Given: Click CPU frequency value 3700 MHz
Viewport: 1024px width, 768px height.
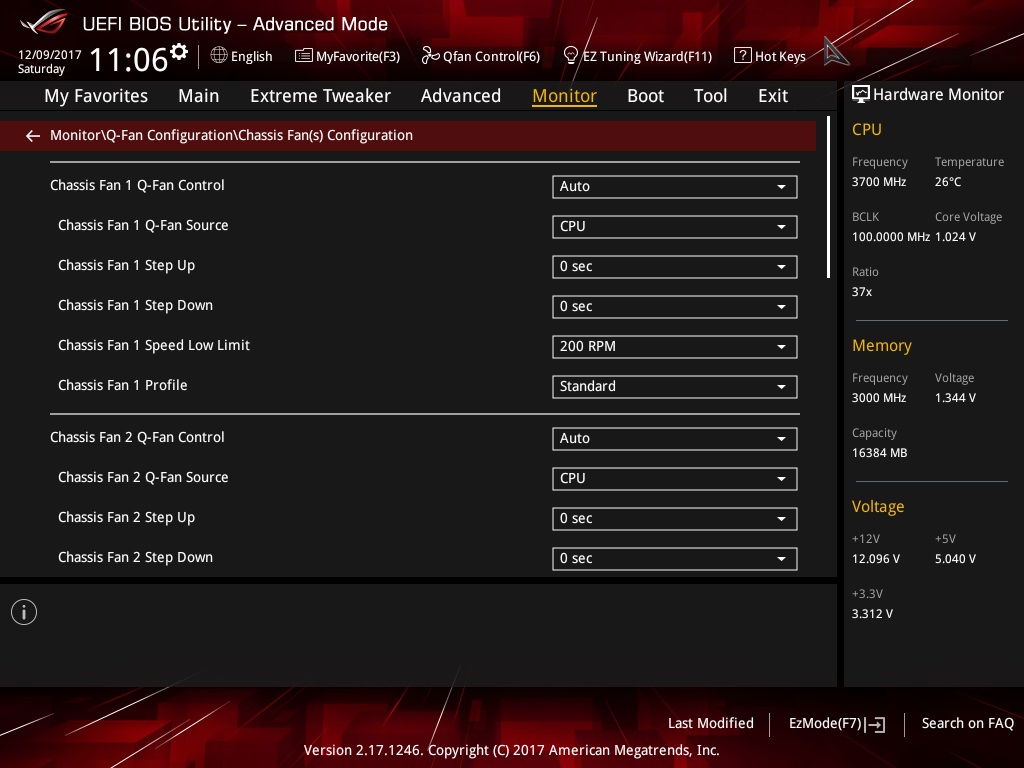Looking at the screenshot, I should [x=878, y=182].
